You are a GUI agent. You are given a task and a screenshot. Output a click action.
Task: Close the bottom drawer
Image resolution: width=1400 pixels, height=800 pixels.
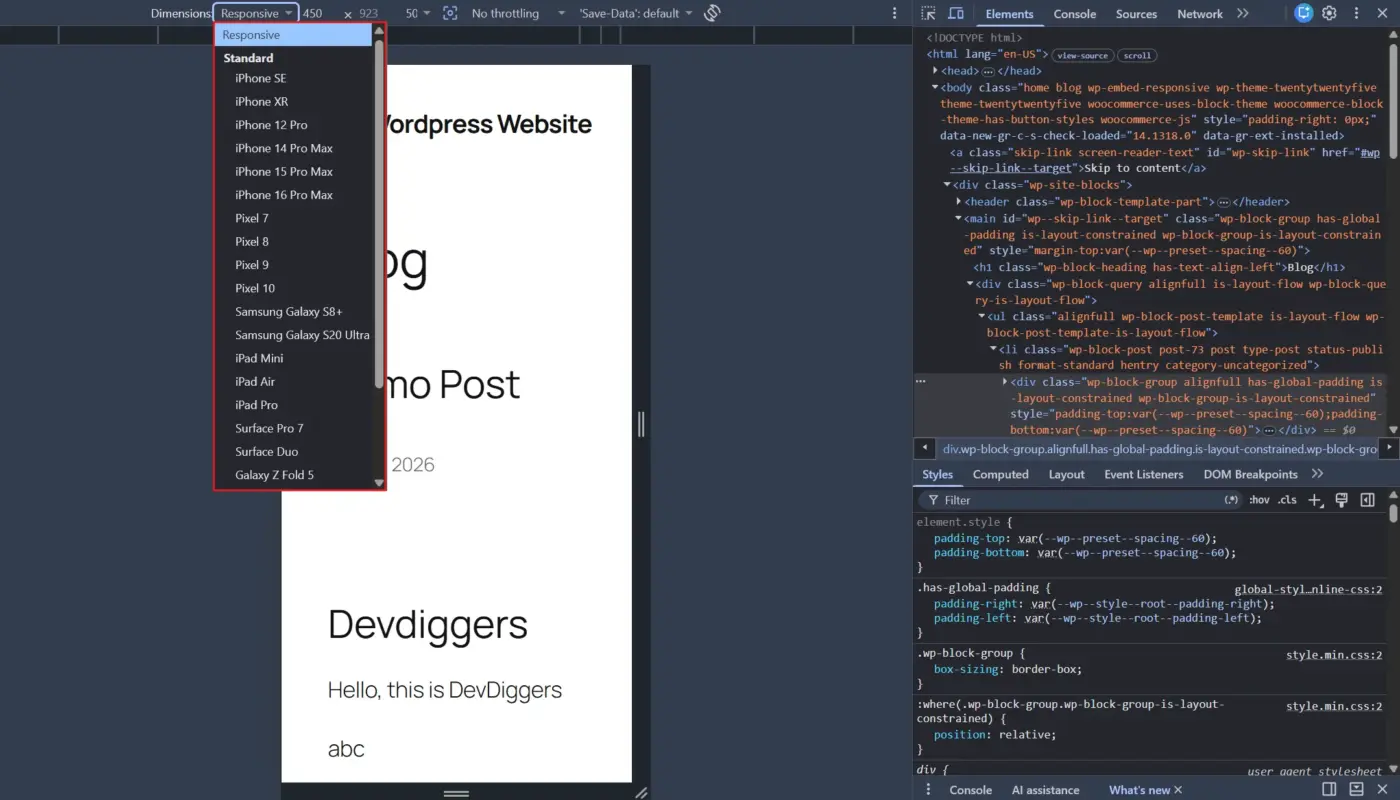click(x=1382, y=790)
